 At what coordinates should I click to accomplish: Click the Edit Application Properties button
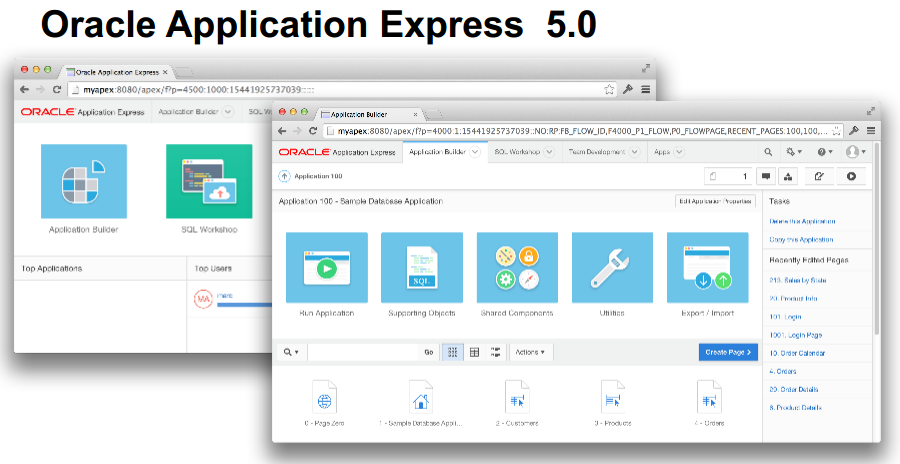pyautogui.click(x=716, y=201)
